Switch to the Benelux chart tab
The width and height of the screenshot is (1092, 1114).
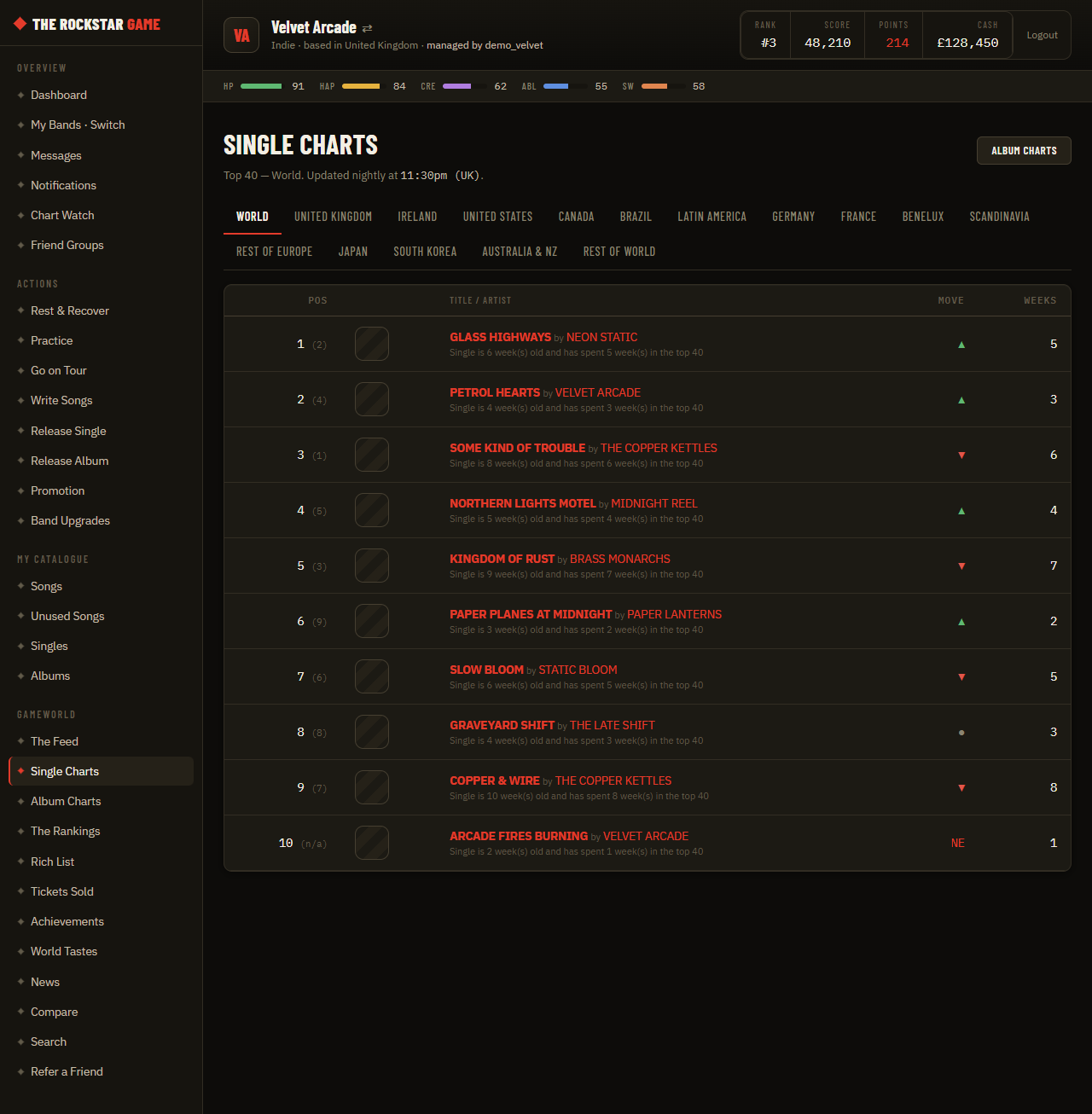923,217
